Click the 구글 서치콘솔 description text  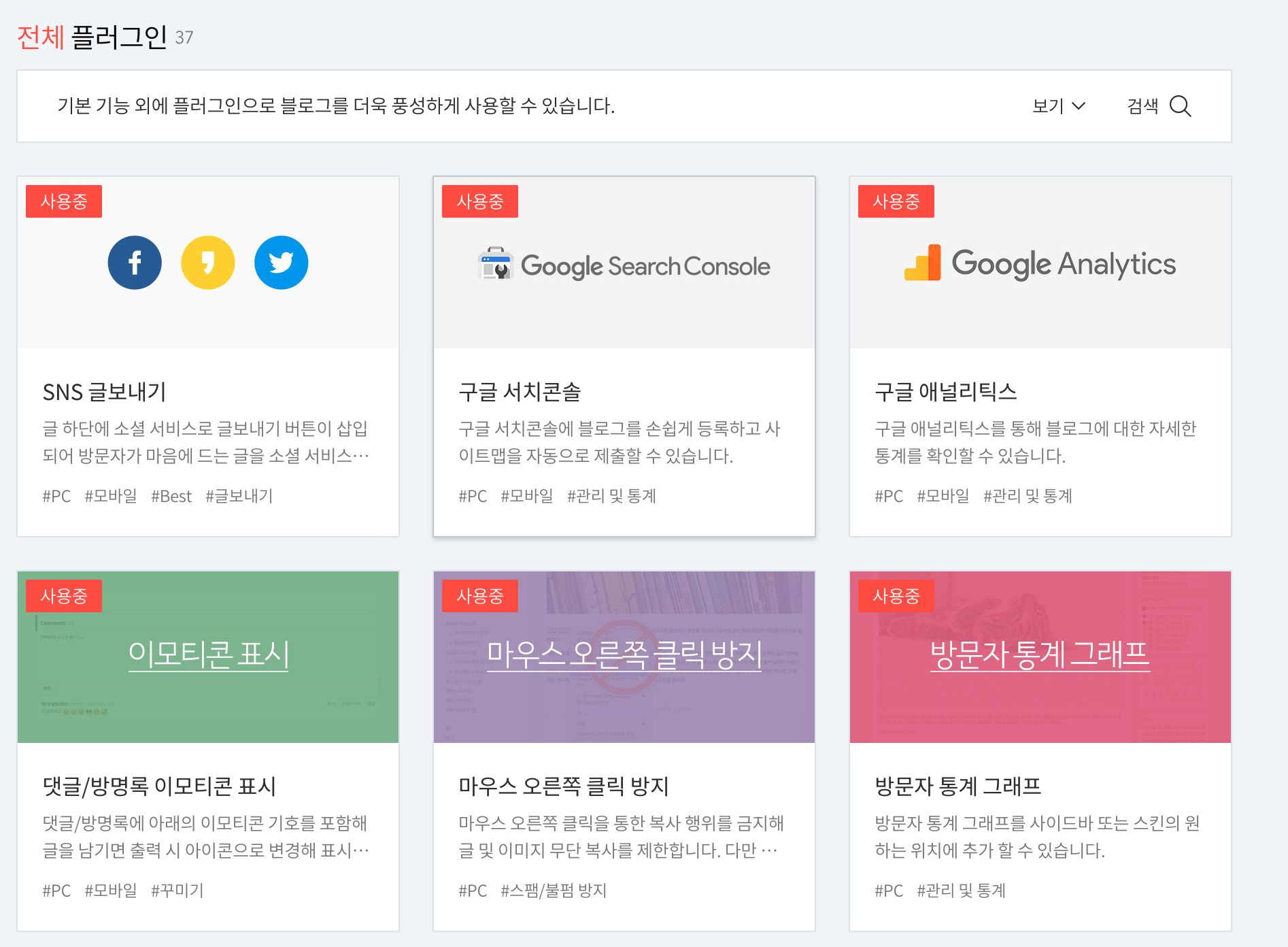pos(620,442)
